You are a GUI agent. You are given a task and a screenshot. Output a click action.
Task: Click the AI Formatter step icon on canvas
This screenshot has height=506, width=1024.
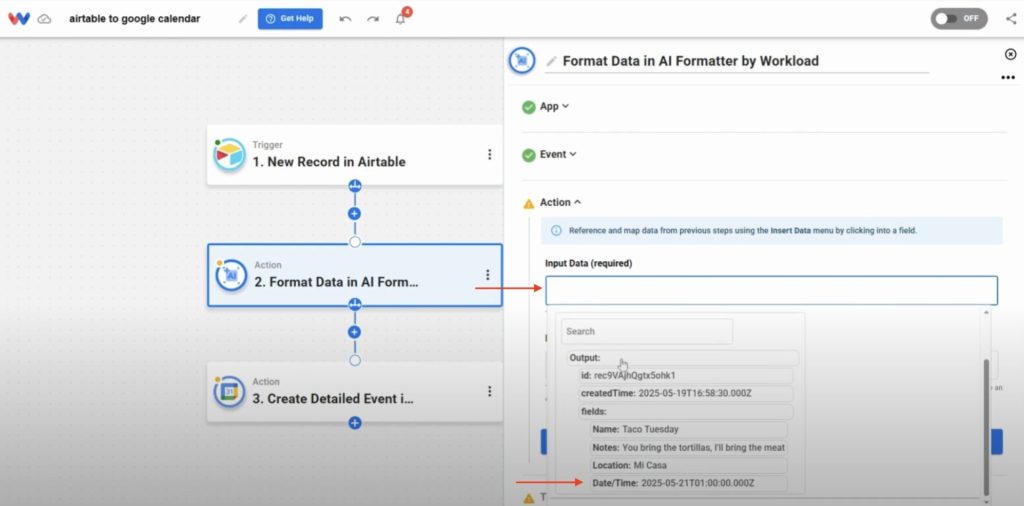tap(231, 276)
